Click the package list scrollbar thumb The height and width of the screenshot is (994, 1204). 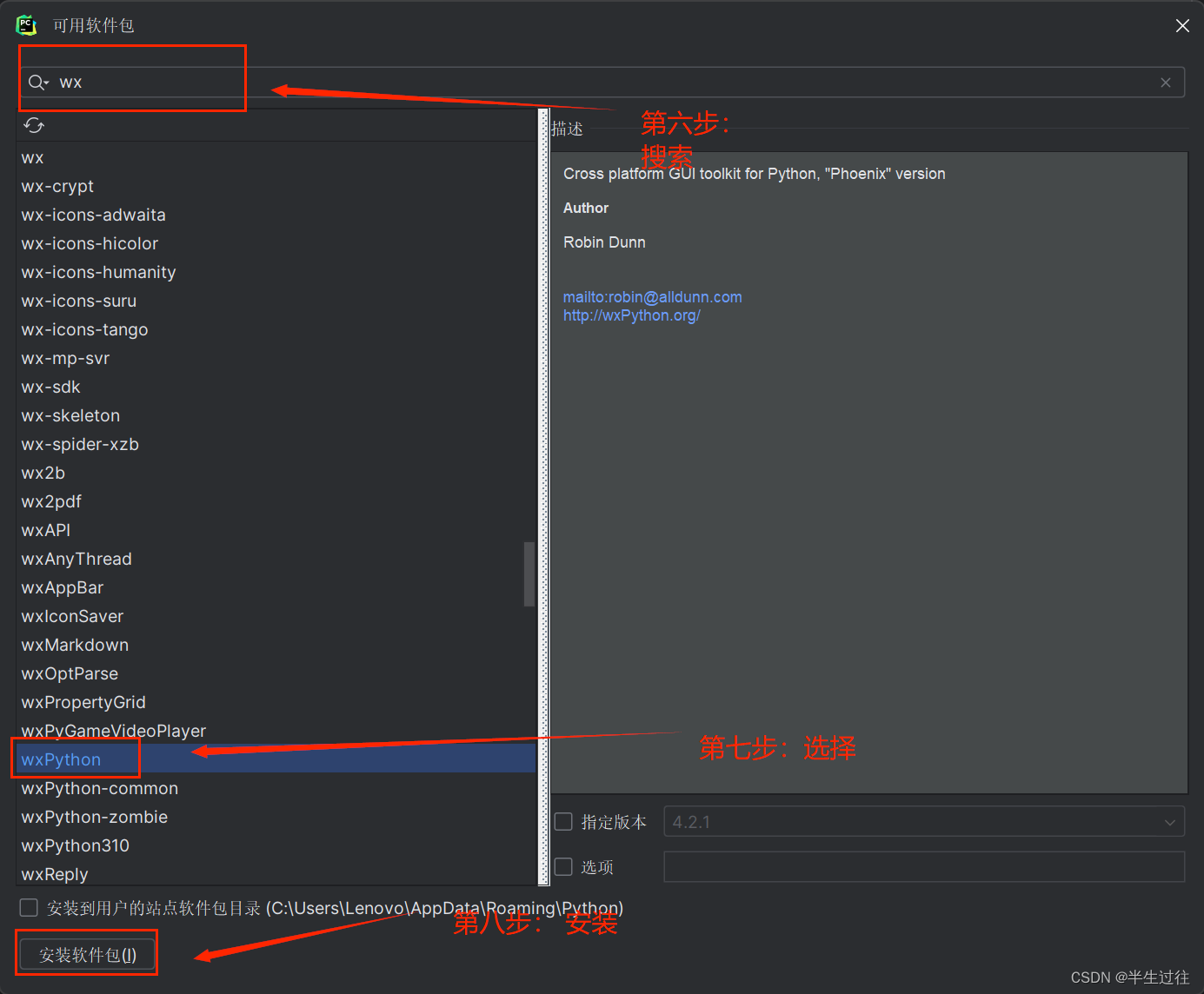529,574
